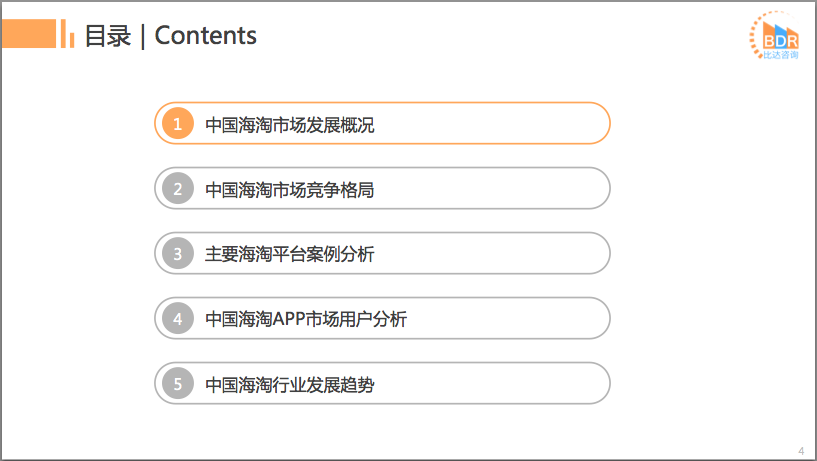Click the empty right end of the orange-outlined item
817x461 pixels.
coord(560,124)
